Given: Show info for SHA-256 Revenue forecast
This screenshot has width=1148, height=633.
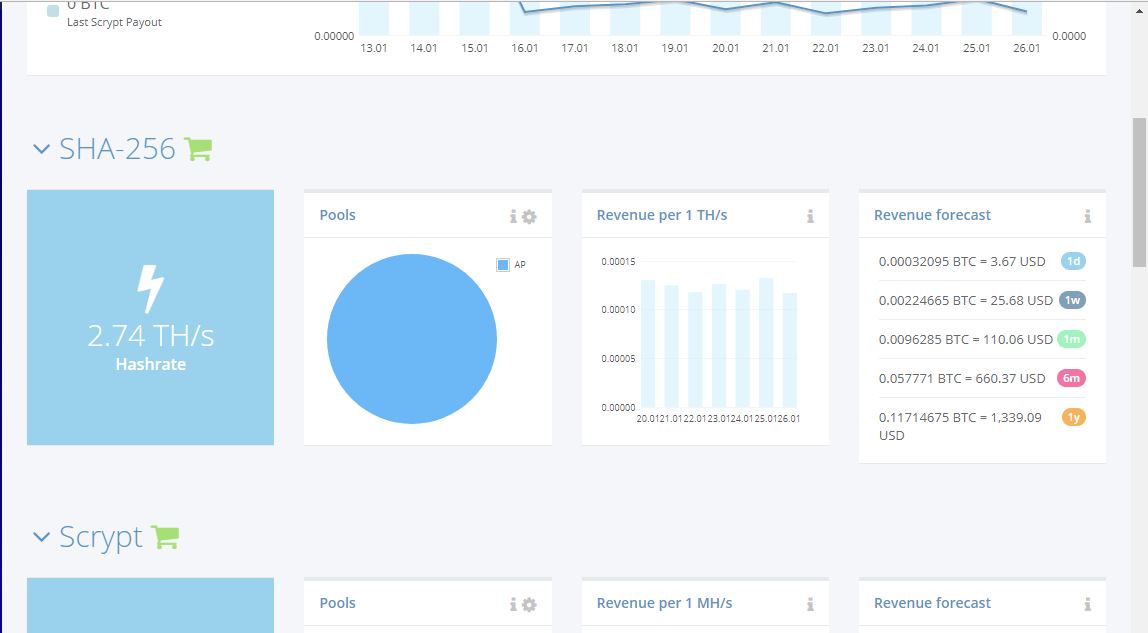Looking at the screenshot, I should (x=1087, y=217).
